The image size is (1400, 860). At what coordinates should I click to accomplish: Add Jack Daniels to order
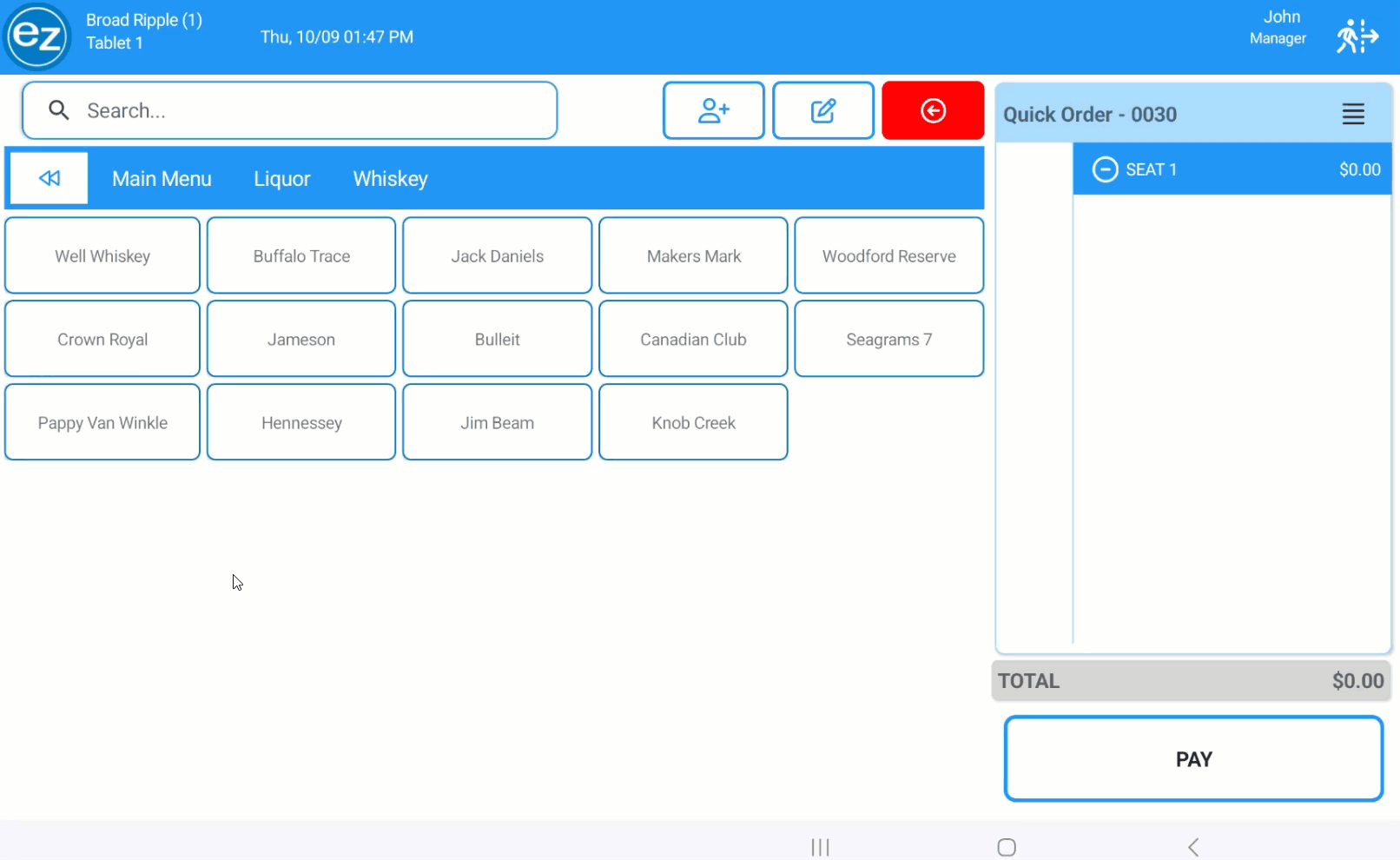498,255
